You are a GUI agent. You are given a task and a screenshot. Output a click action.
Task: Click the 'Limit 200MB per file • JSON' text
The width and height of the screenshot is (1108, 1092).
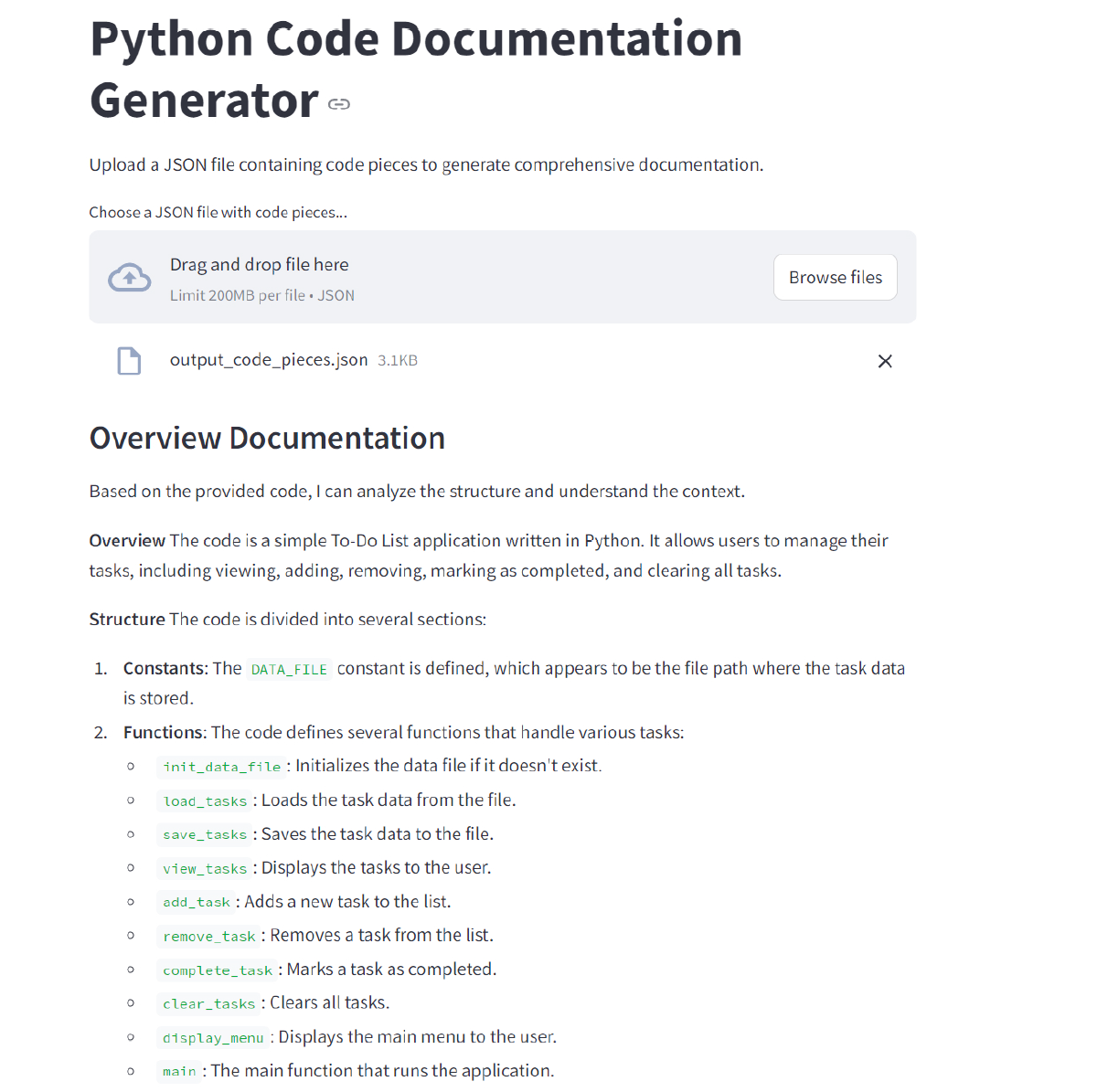[x=262, y=295]
